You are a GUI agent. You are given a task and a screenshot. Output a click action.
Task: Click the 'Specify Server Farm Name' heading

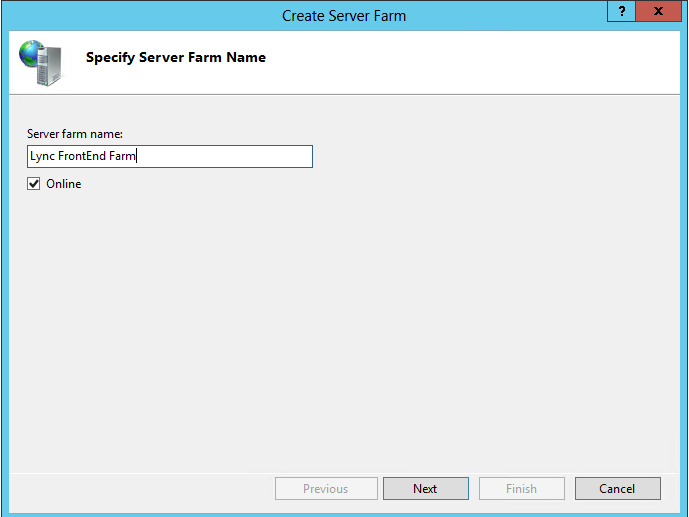coord(176,58)
